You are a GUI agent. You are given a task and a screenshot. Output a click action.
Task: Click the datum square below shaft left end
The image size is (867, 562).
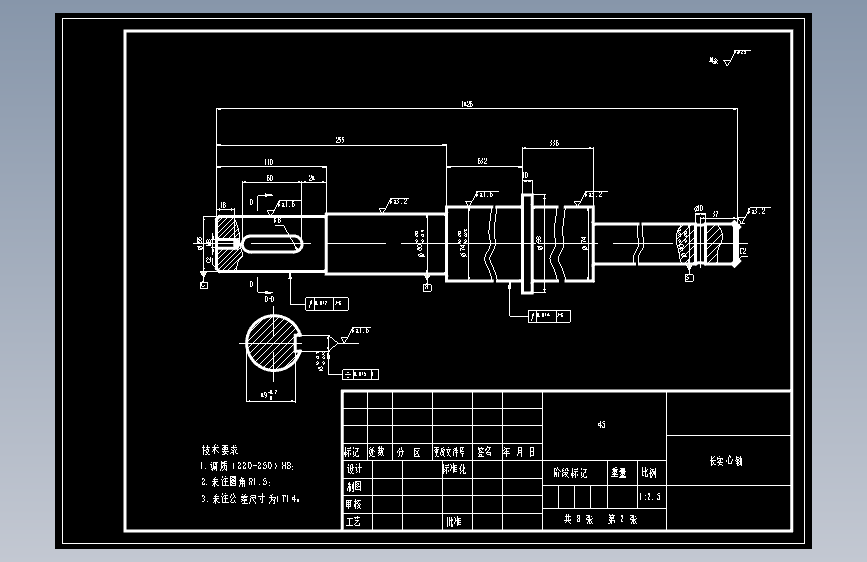tap(204, 285)
